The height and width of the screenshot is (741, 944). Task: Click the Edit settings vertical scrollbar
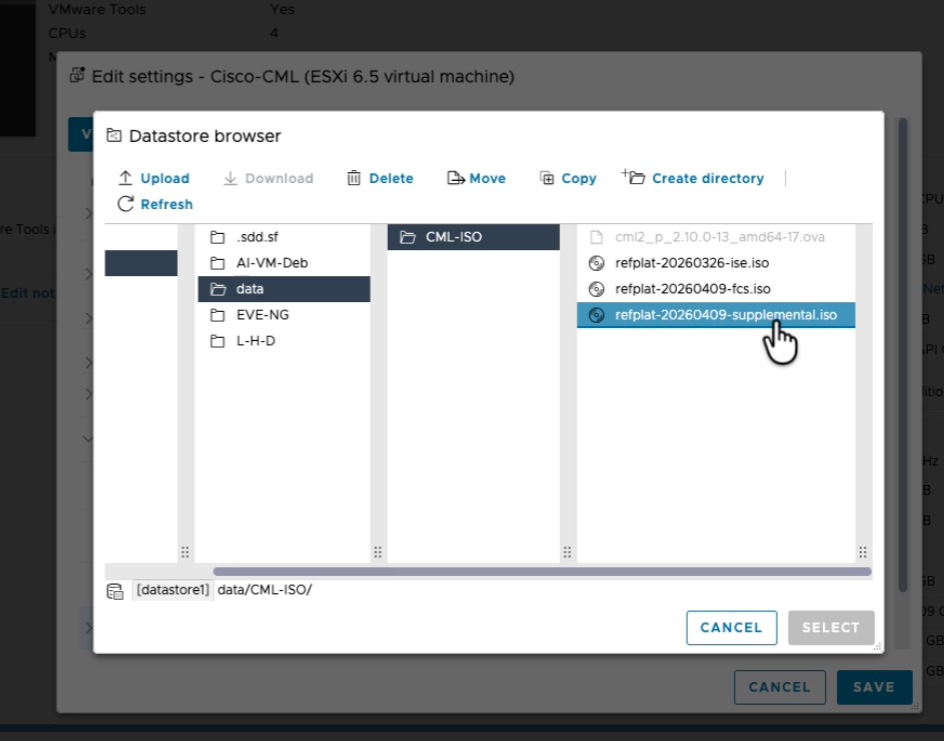click(902, 355)
